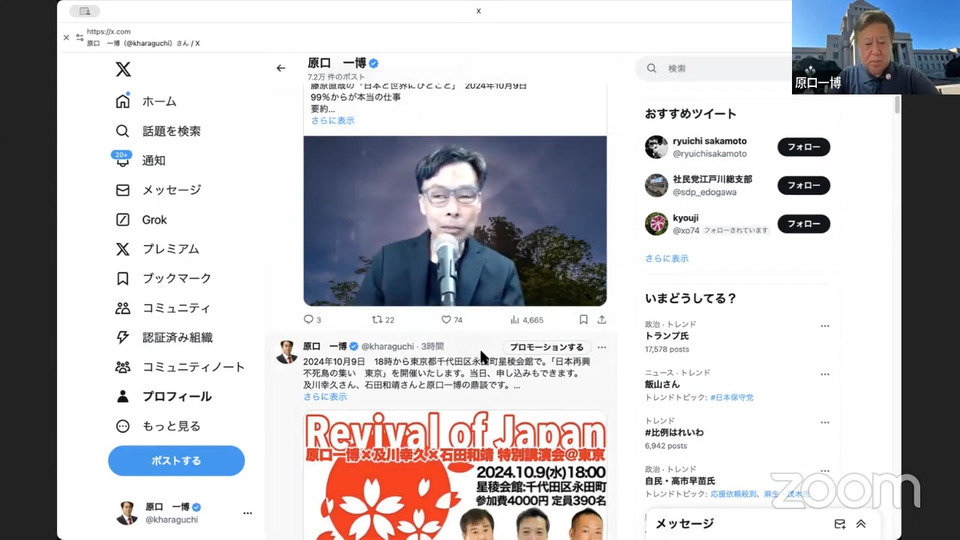960x540 pixels.
Task: Click the lightning icon next to 認証済み組織
Action: [x=122, y=337]
